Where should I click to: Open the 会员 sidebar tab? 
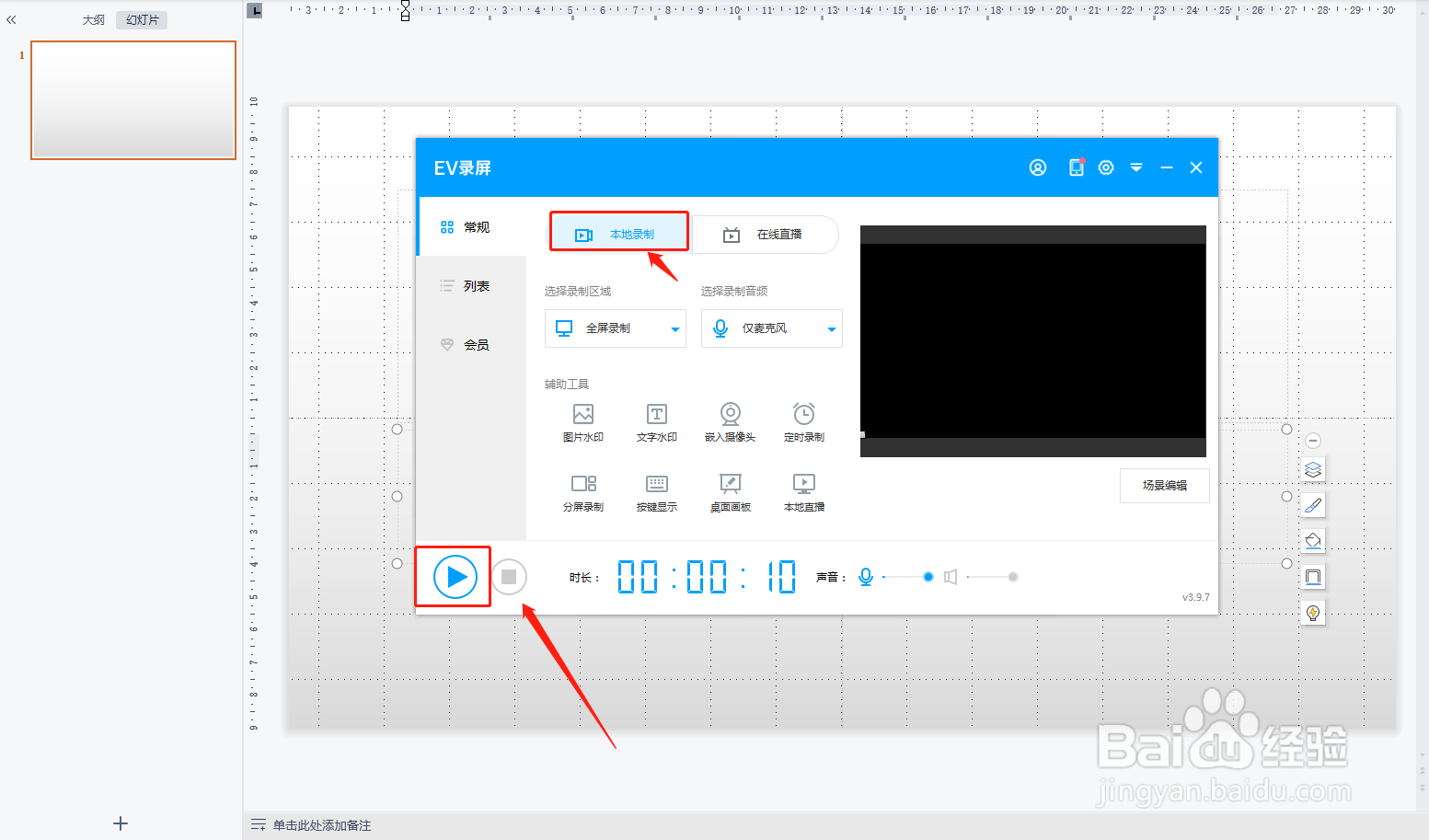tap(471, 345)
